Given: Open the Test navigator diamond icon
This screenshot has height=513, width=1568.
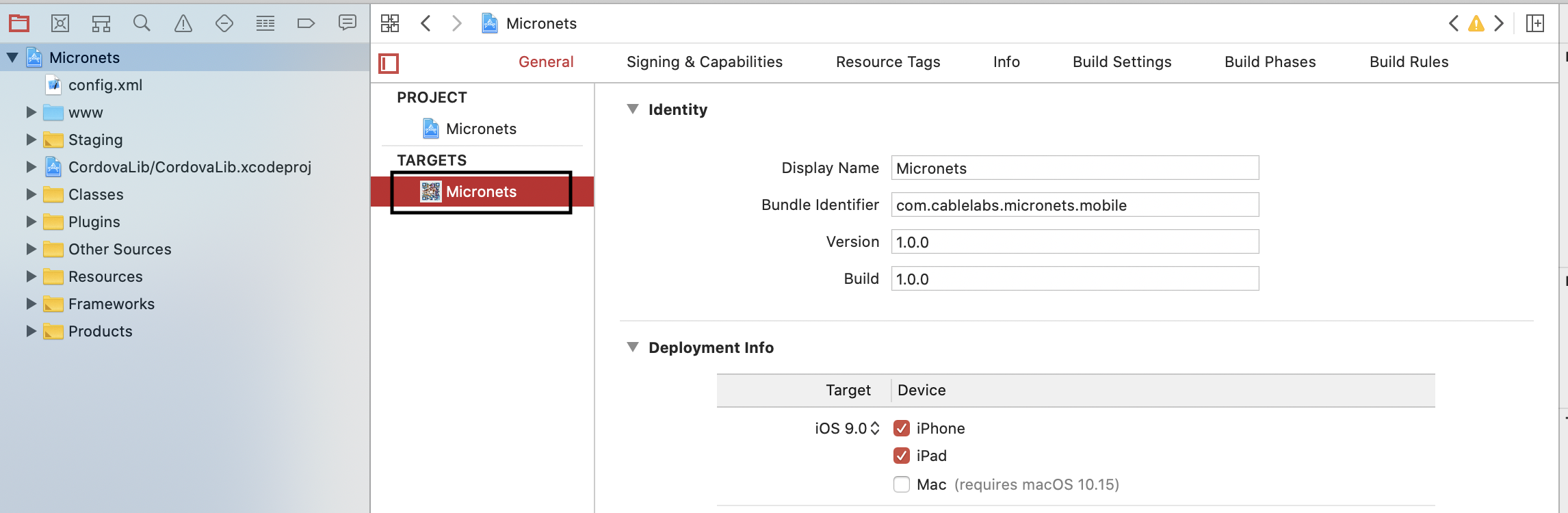Looking at the screenshot, I should pos(224,23).
